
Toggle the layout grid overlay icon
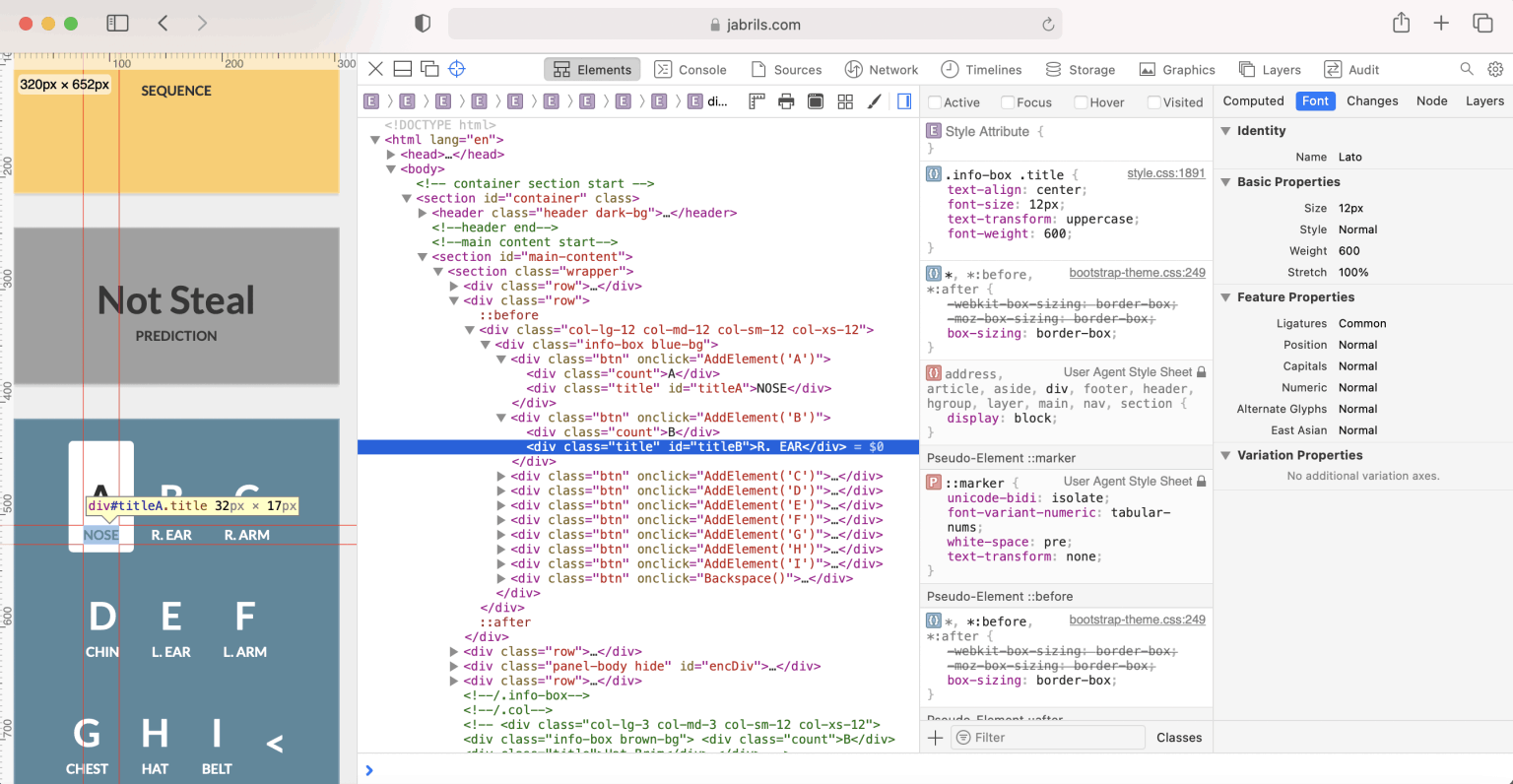coord(845,101)
